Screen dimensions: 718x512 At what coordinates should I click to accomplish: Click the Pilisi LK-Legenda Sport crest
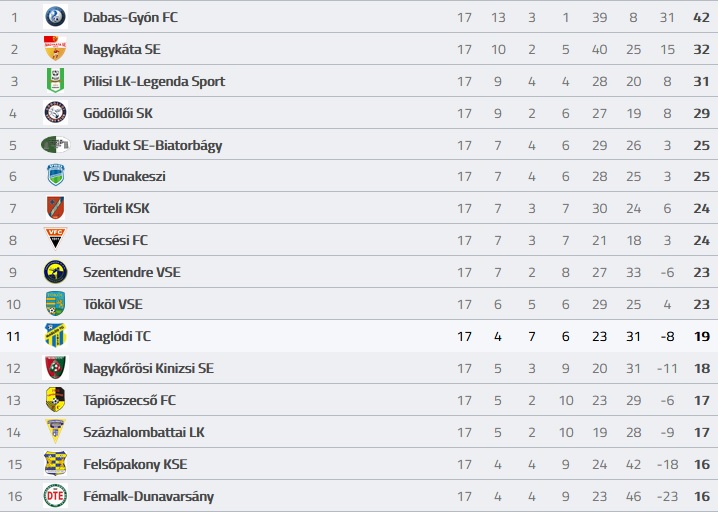click(55, 81)
